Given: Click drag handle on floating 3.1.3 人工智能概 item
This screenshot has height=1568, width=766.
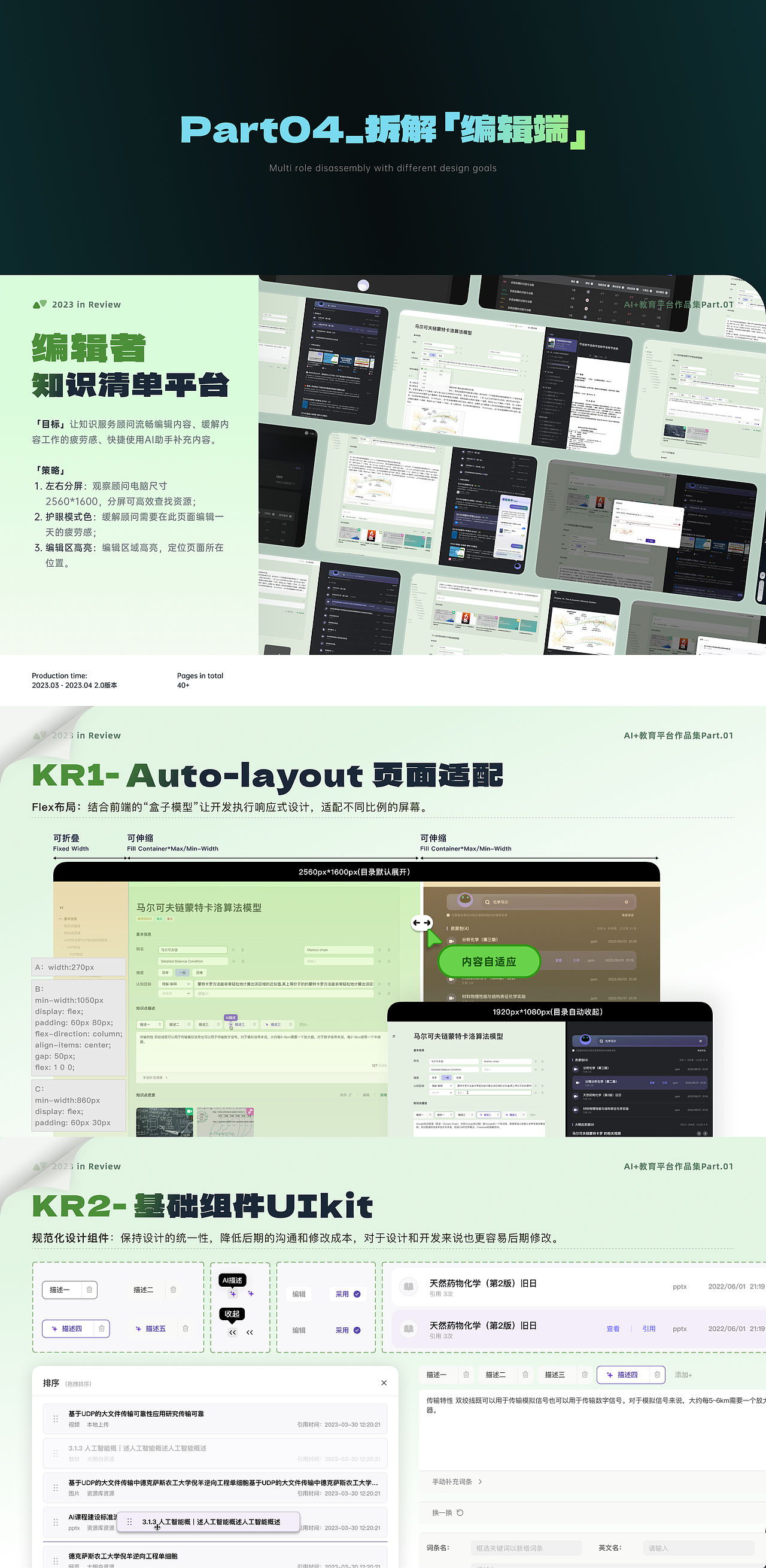Looking at the screenshot, I should click(129, 1521).
